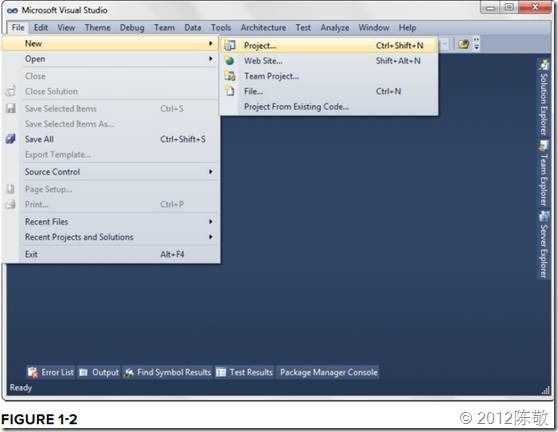
Task: Open the Edit menu
Action: coord(41,27)
